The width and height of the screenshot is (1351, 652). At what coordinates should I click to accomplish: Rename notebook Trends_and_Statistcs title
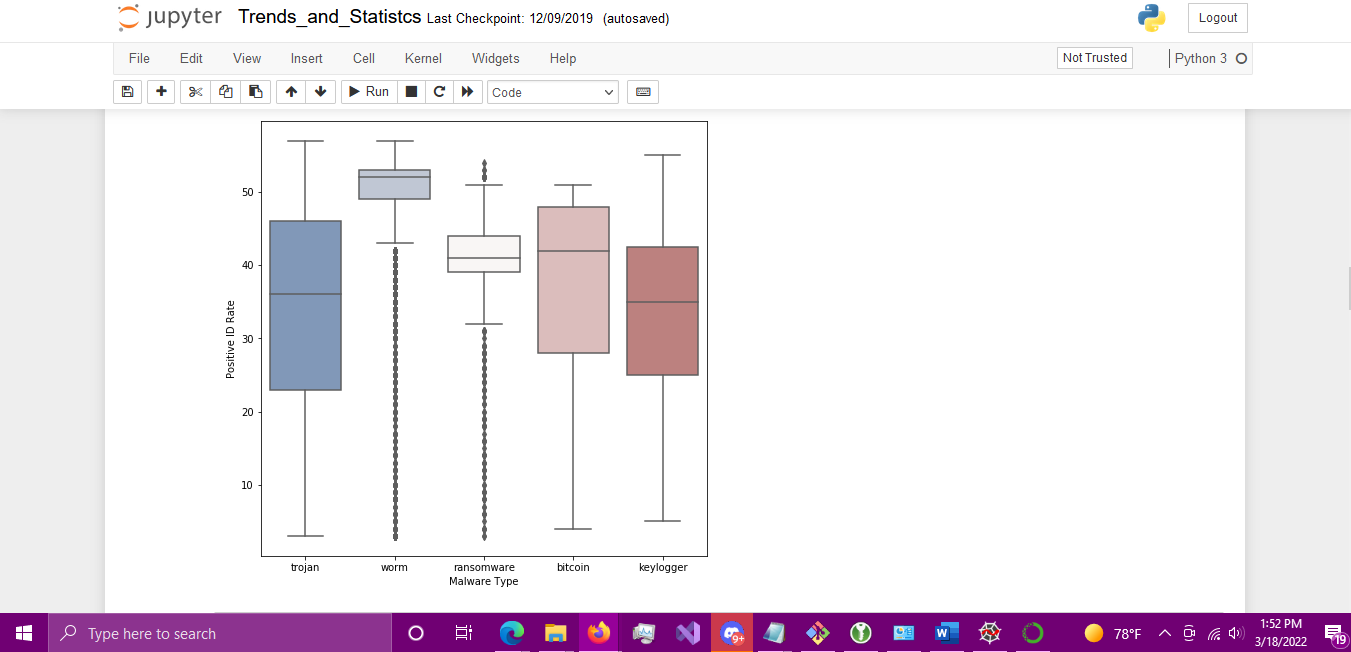click(x=329, y=18)
